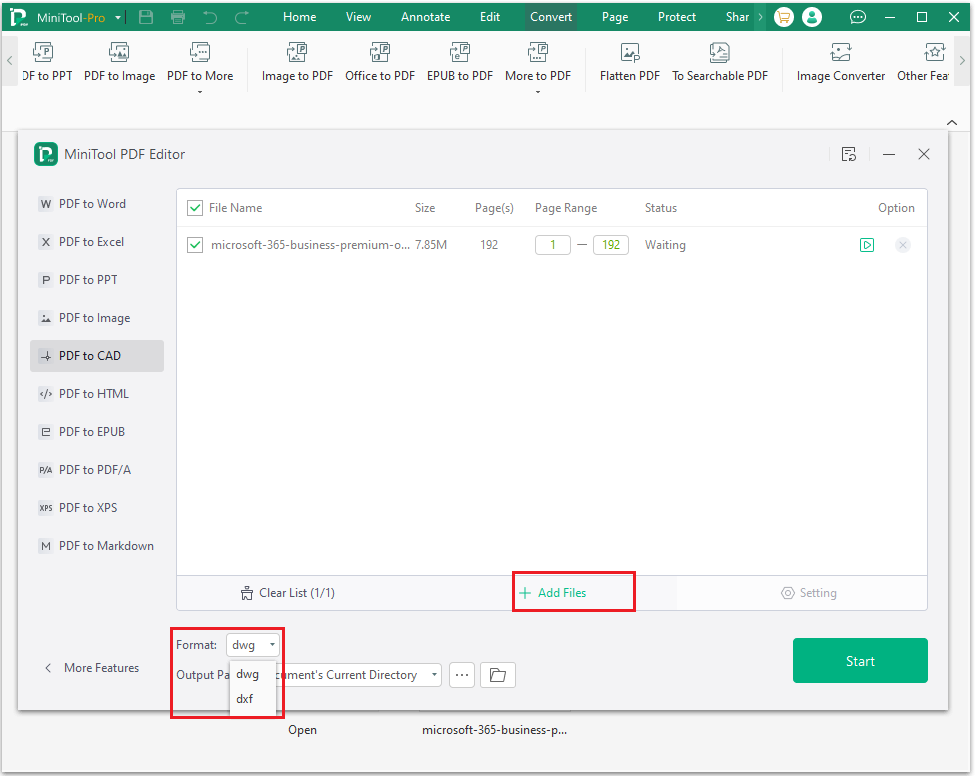The height and width of the screenshot is (776, 975).
Task: Open the shopping cart icon
Action: click(x=783, y=17)
